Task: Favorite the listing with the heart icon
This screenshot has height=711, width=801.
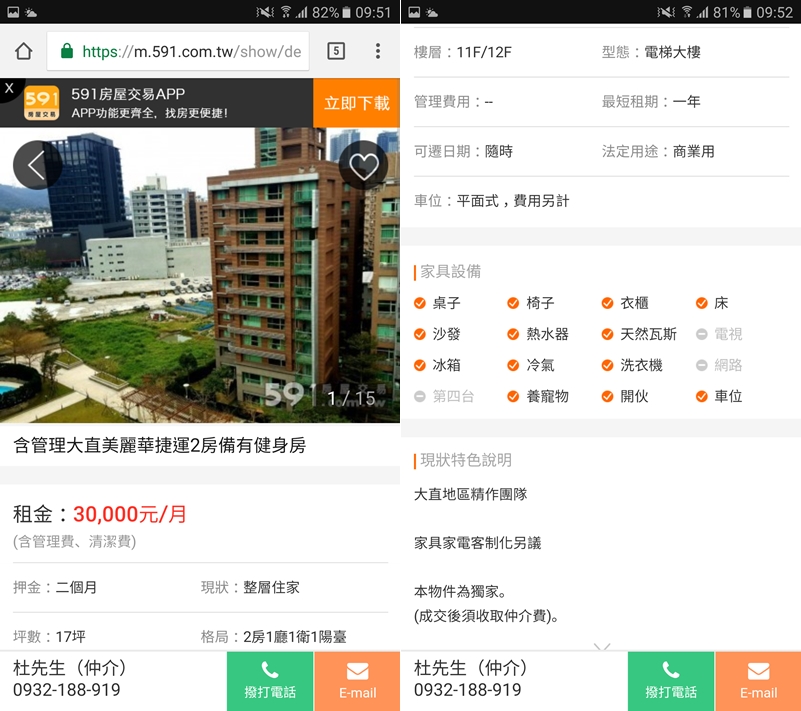Action: point(363,166)
